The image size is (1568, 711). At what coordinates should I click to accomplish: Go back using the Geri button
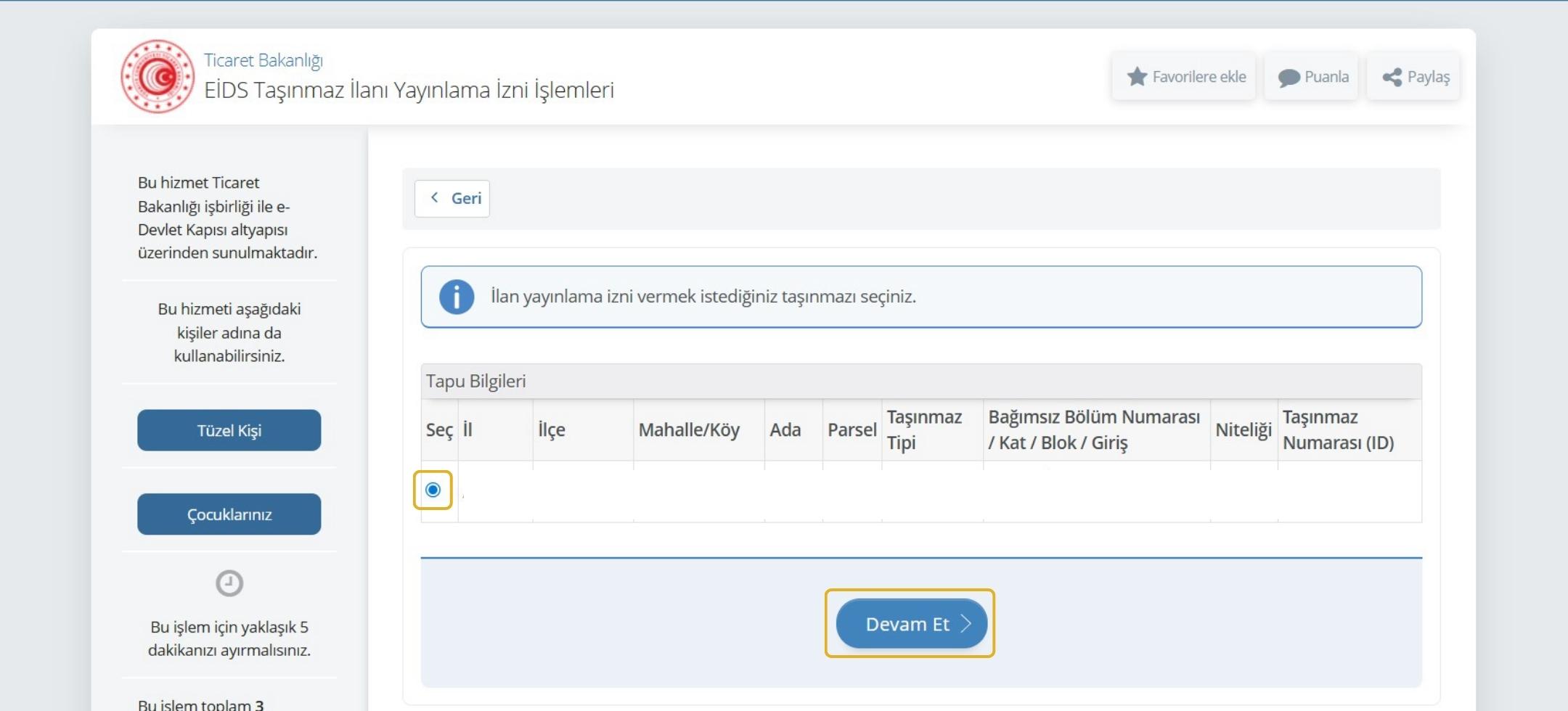(x=452, y=197)
